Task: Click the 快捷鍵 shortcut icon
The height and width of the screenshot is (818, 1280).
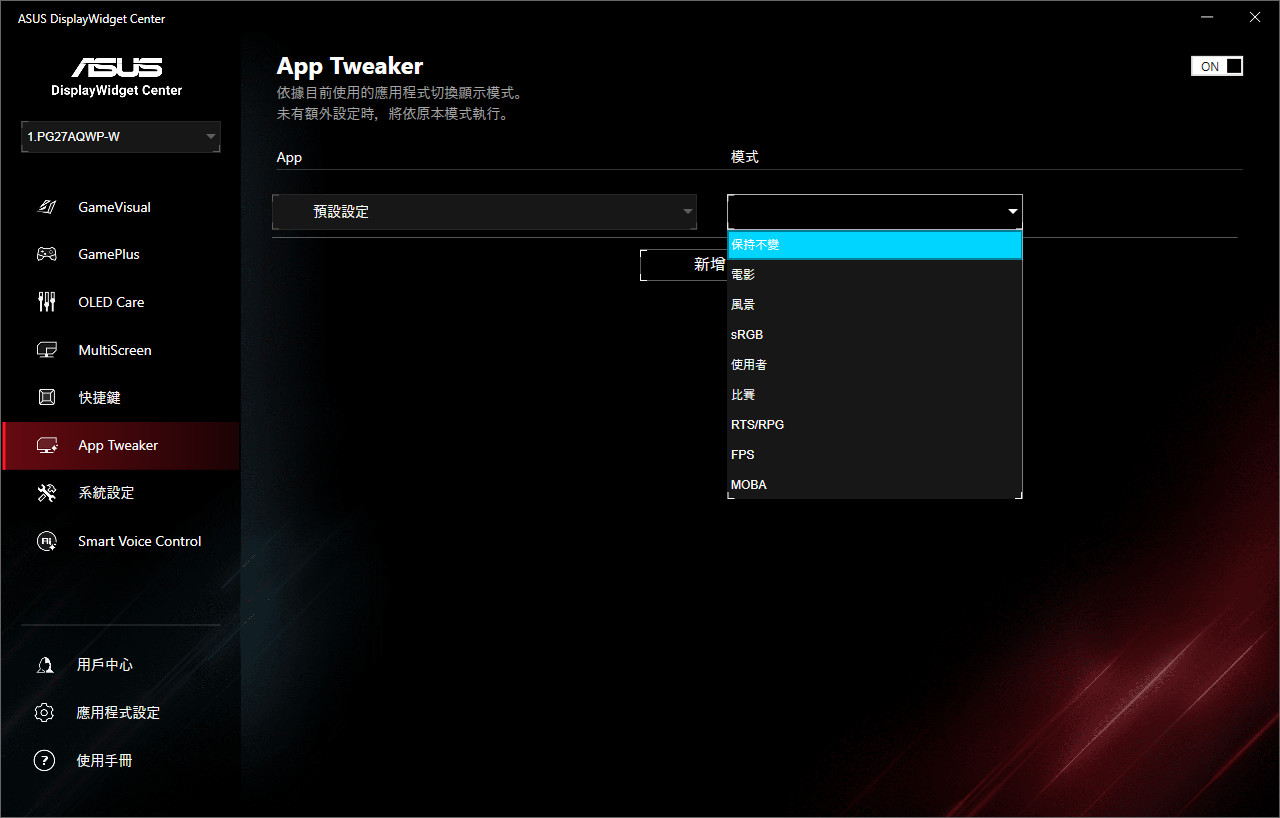Action: tap(47, 397)
